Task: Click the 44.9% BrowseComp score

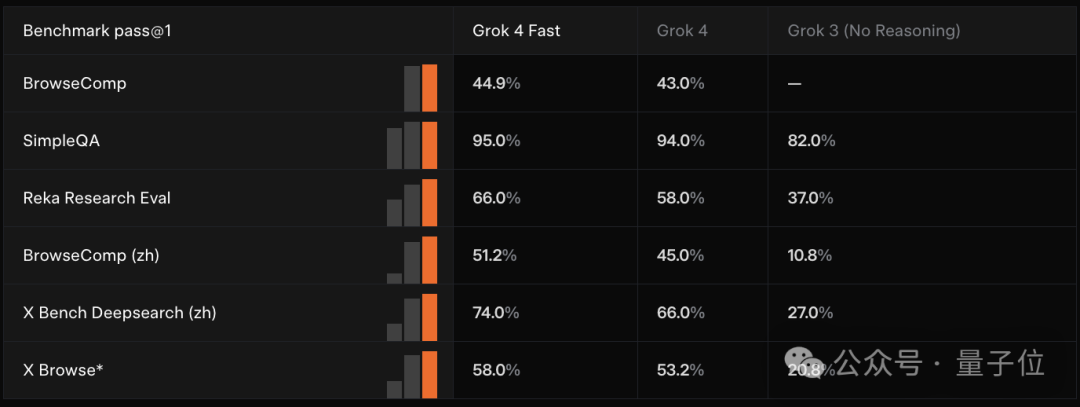Action: coord(497,83)
